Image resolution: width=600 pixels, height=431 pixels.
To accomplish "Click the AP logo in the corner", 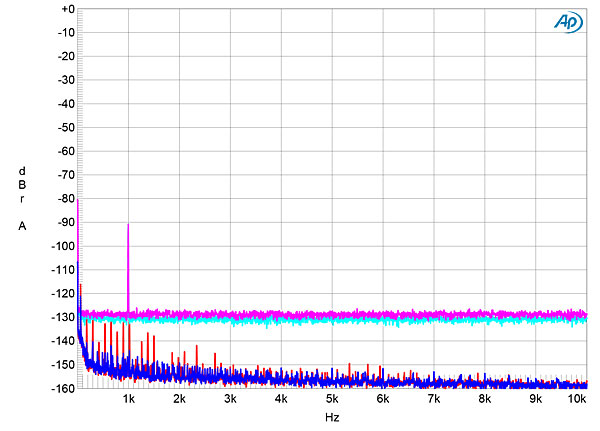I will [x=568, y=22].
